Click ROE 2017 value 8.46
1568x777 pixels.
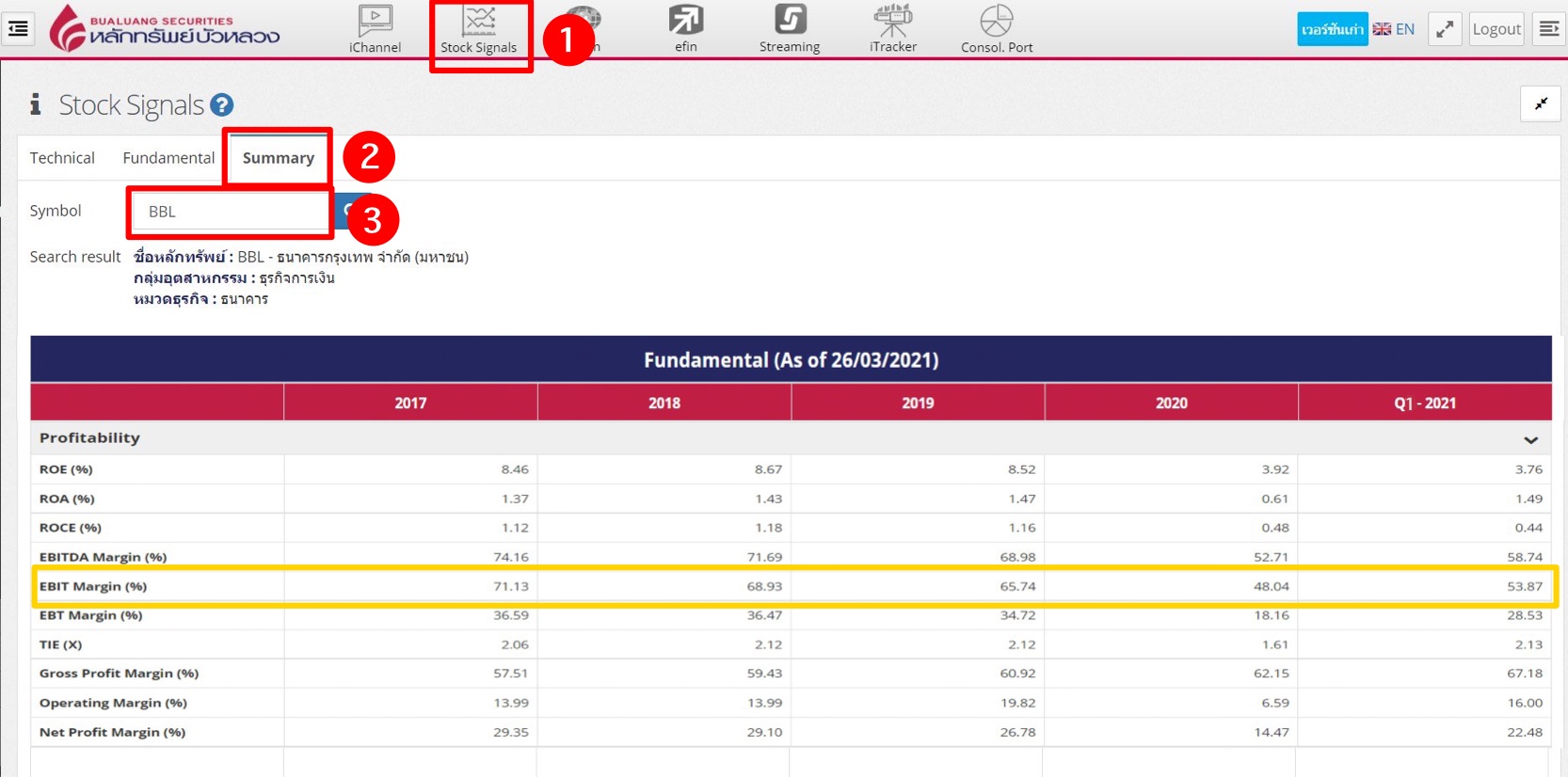coord(515,469)
